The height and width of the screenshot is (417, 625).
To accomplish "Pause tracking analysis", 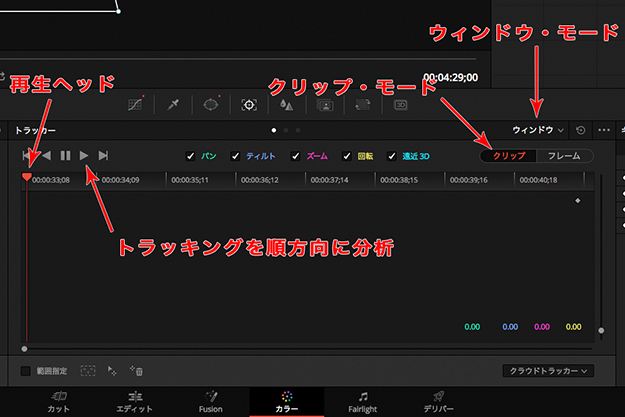I will (x=65, y=156).
